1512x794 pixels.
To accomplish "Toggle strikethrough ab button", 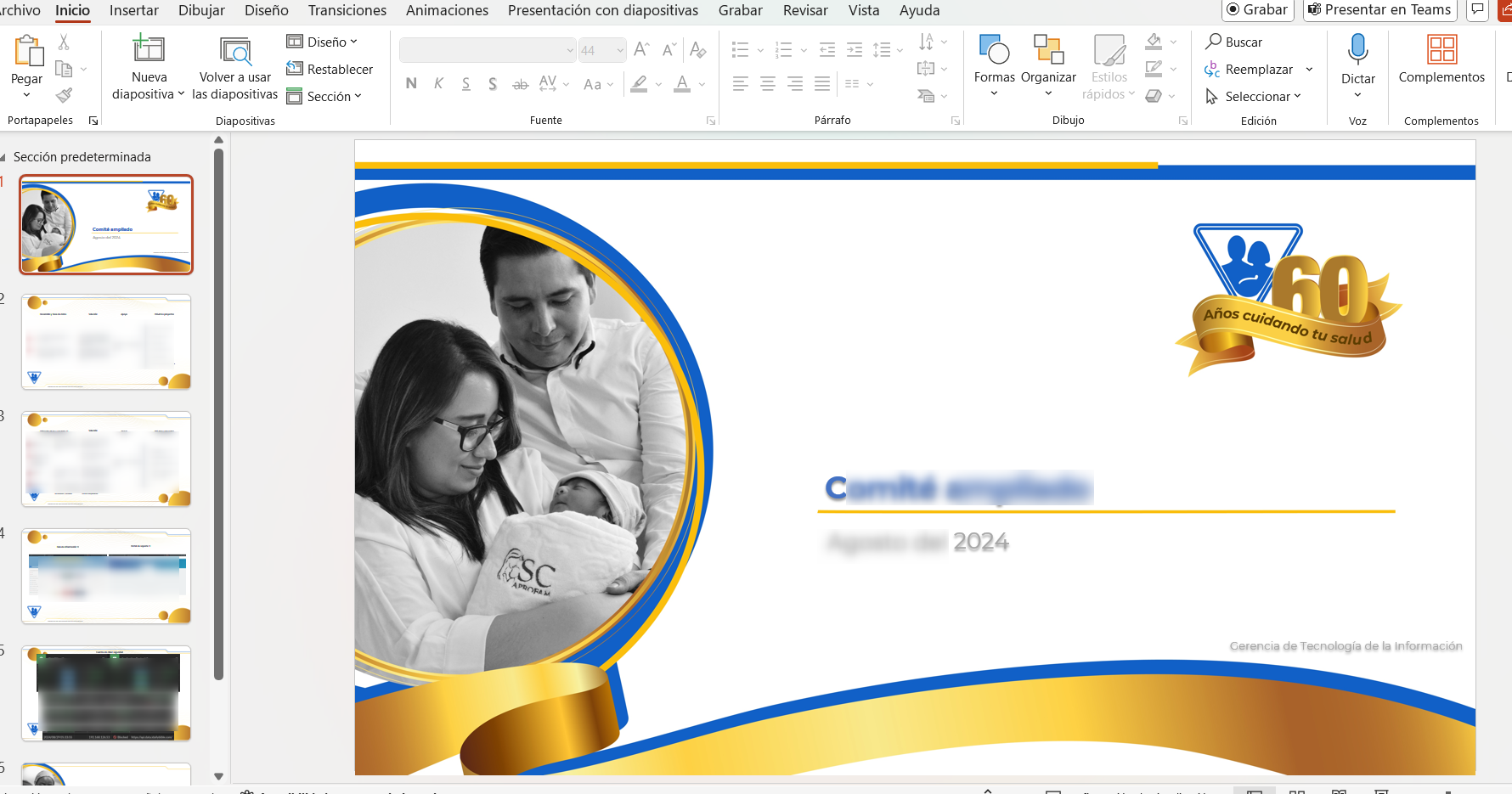I will (x=520, y=83).
